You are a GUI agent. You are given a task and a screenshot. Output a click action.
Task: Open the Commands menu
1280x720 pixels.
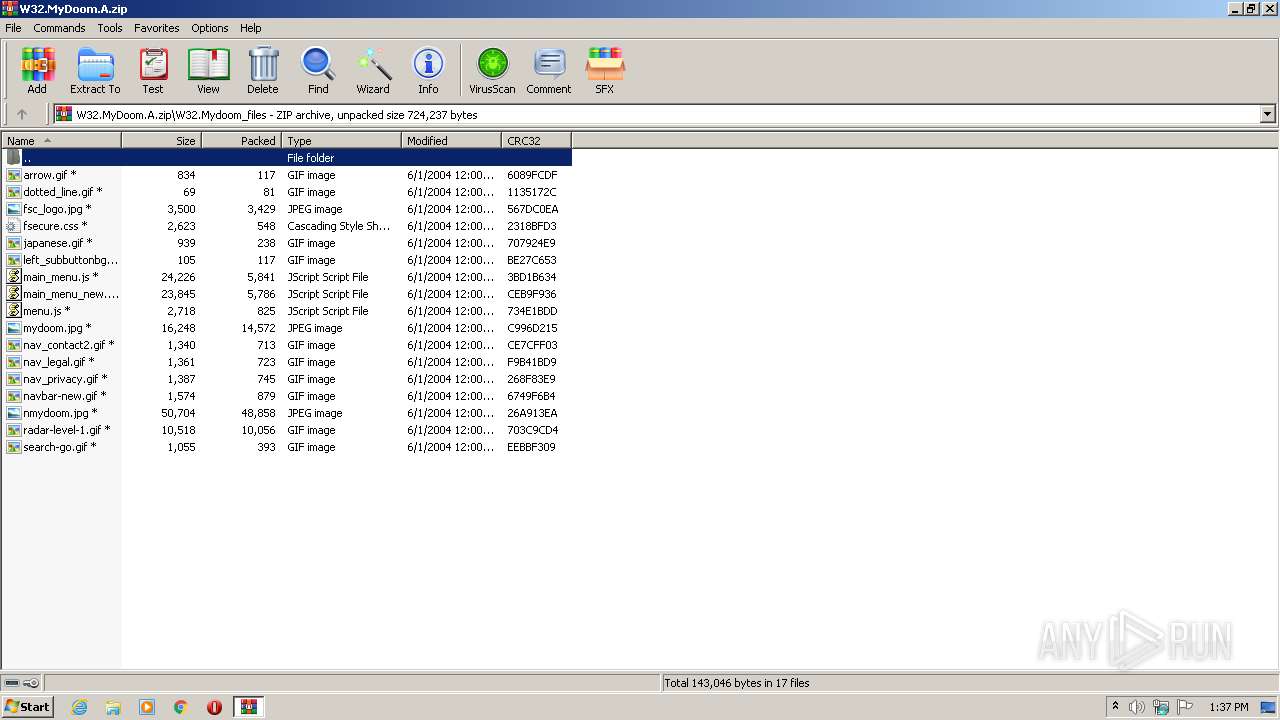(x=59, y=28)
